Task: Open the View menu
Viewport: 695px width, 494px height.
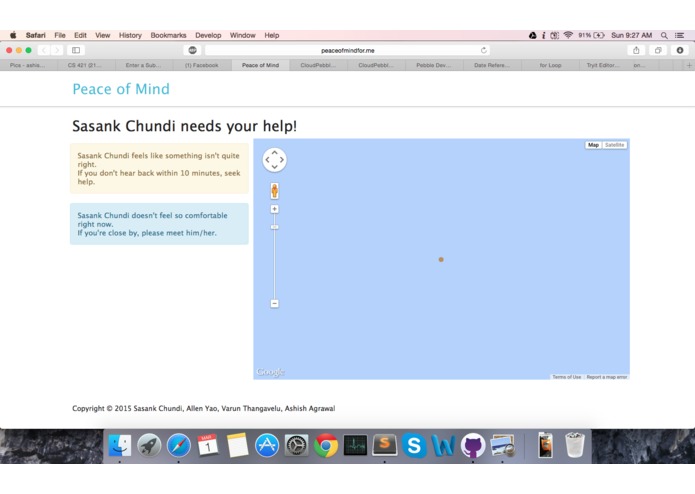Action: (x=102, y=35)
